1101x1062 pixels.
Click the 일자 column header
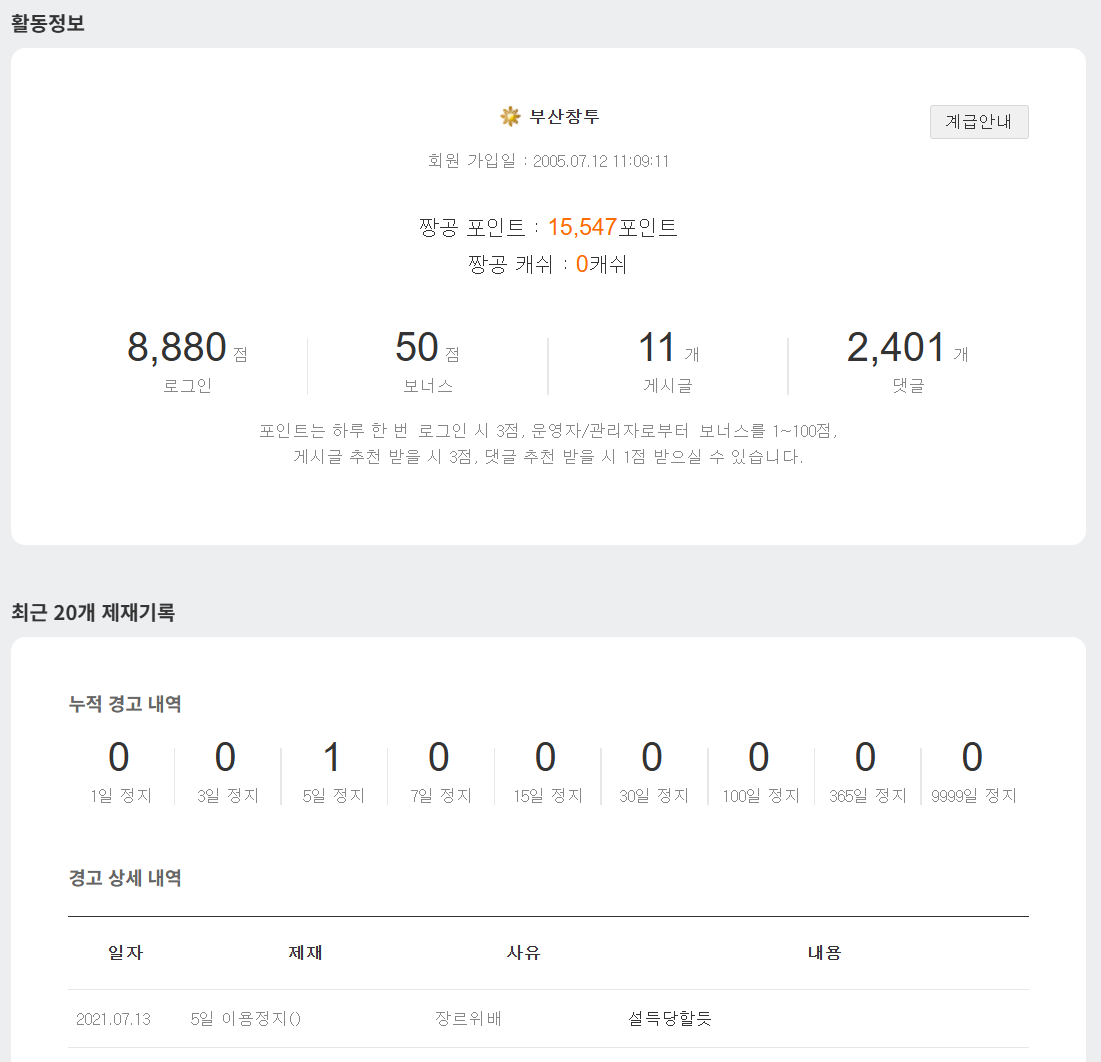click(x=125, y=953)
